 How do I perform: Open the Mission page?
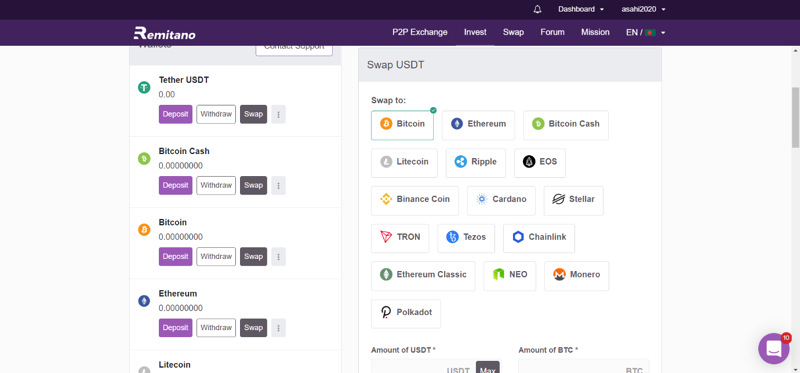(595, 32)
